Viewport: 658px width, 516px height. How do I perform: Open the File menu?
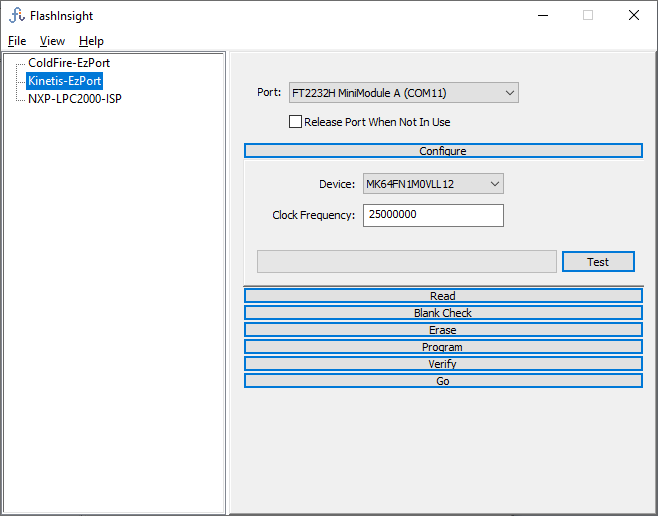coord(17,41)
